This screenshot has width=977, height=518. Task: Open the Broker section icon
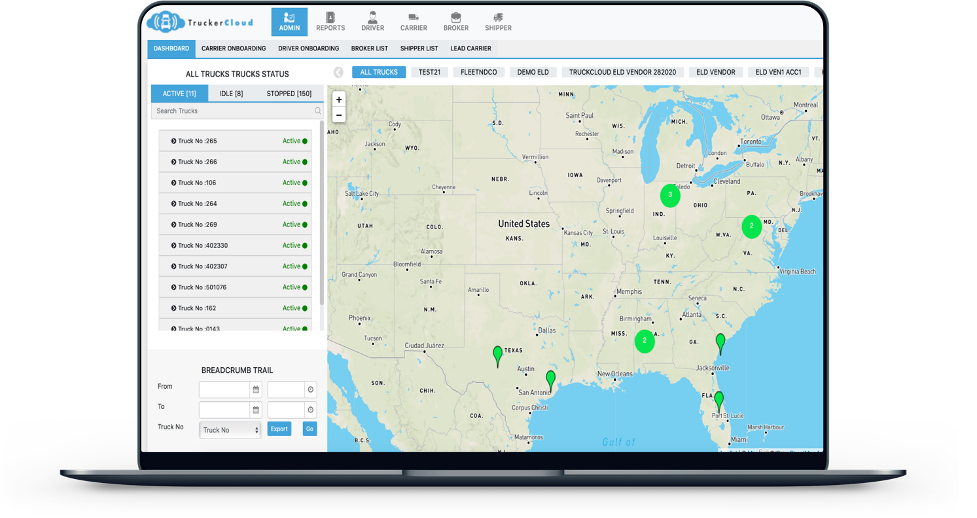[x=456, y=22]
